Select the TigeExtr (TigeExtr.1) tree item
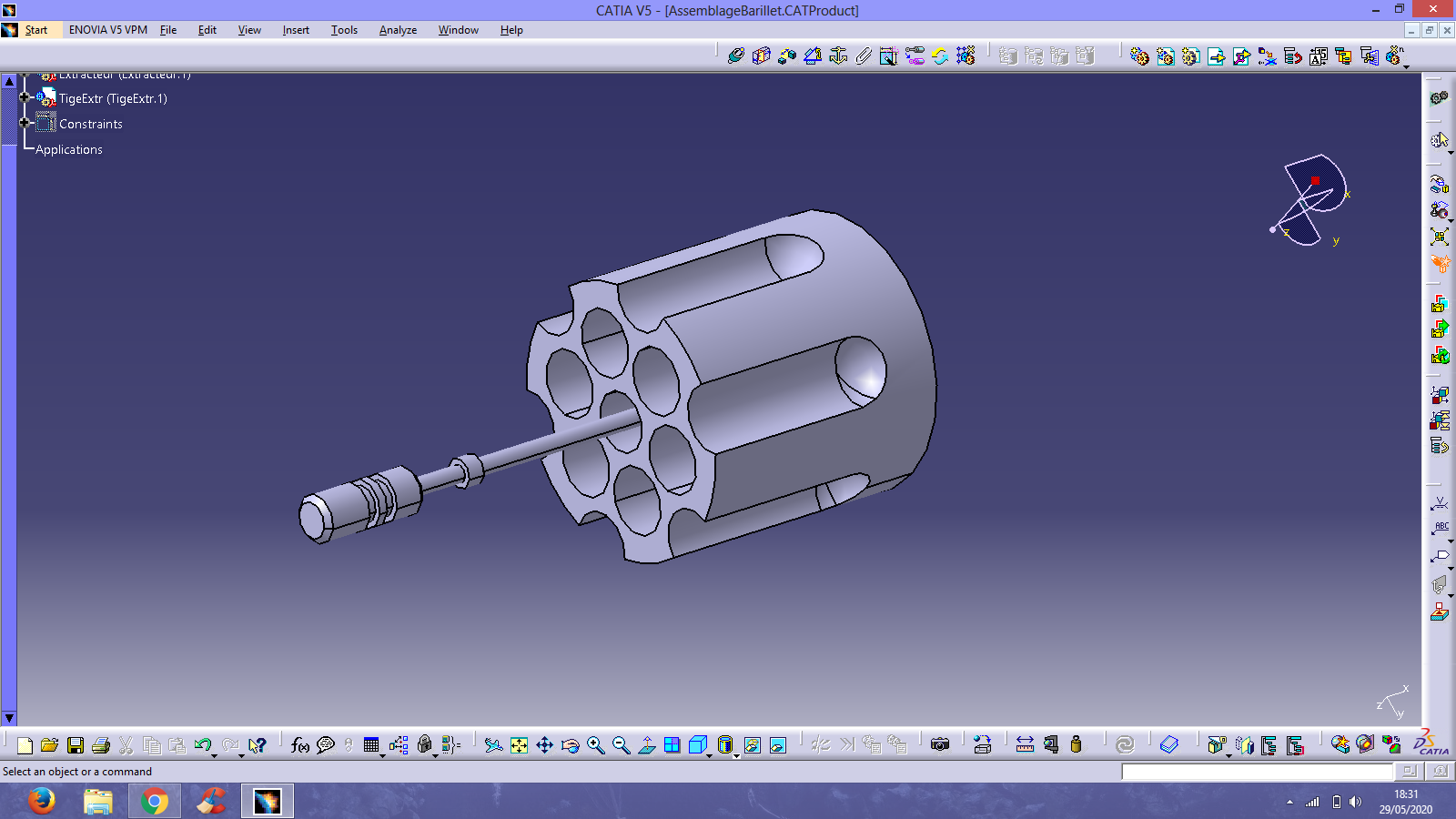This screenshot has height=819, width=1456. (x=113, y=98)
